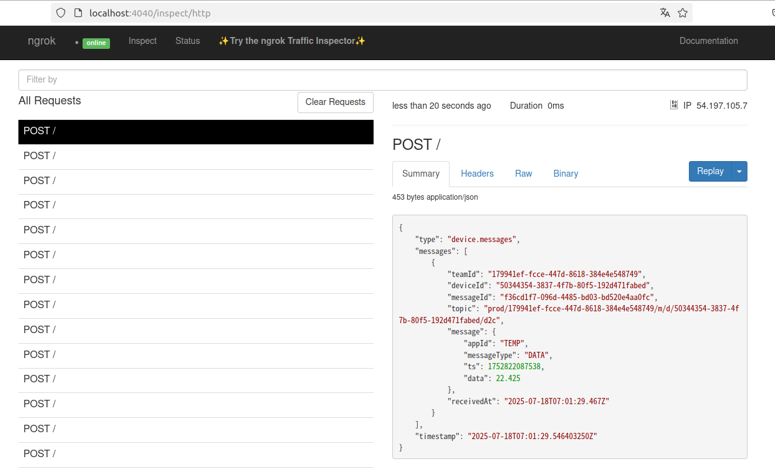Click the "453 bytes application/json" text
775x471 pixels.
[435, 197]
